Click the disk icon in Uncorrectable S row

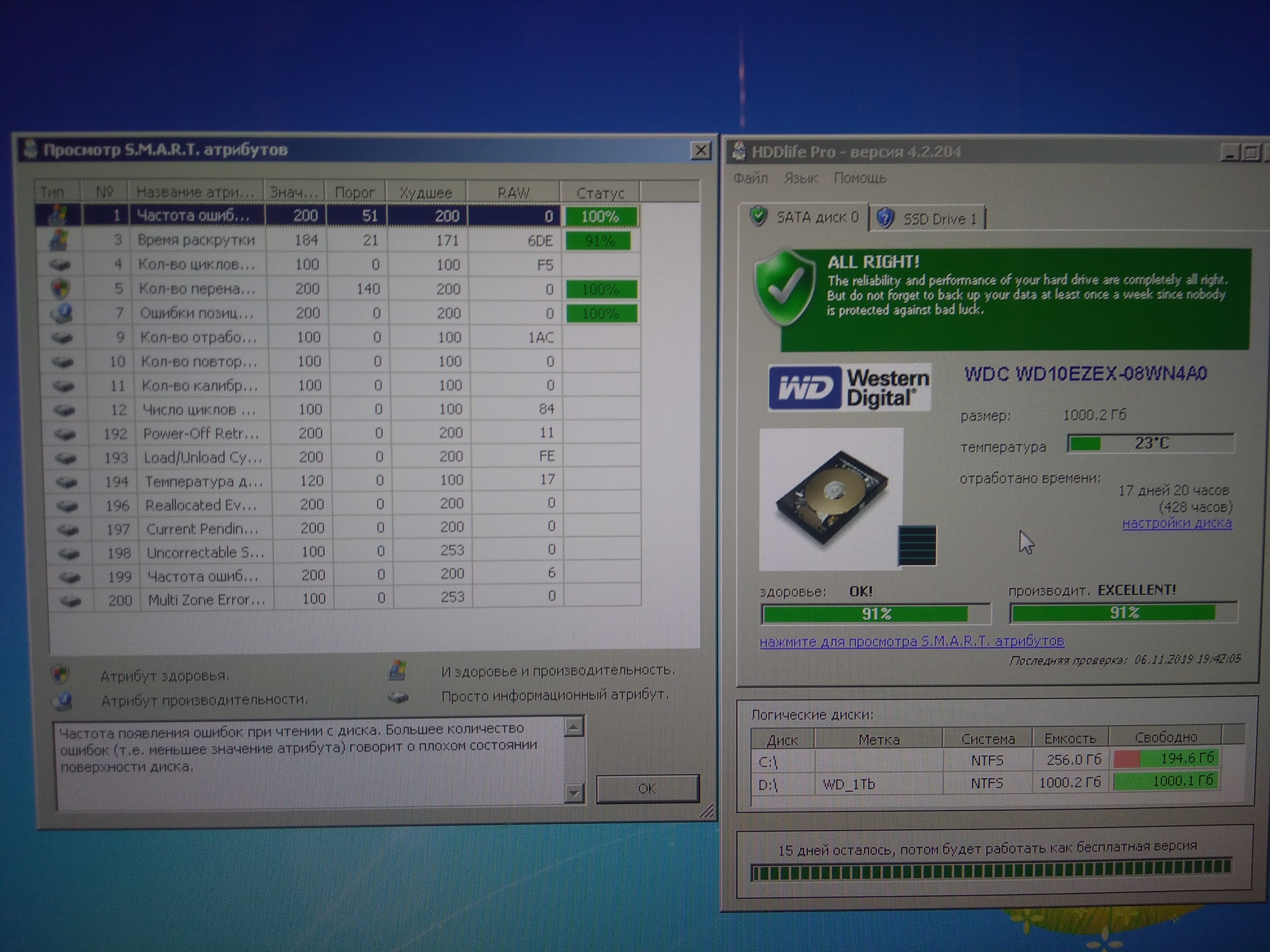point(69,554)
